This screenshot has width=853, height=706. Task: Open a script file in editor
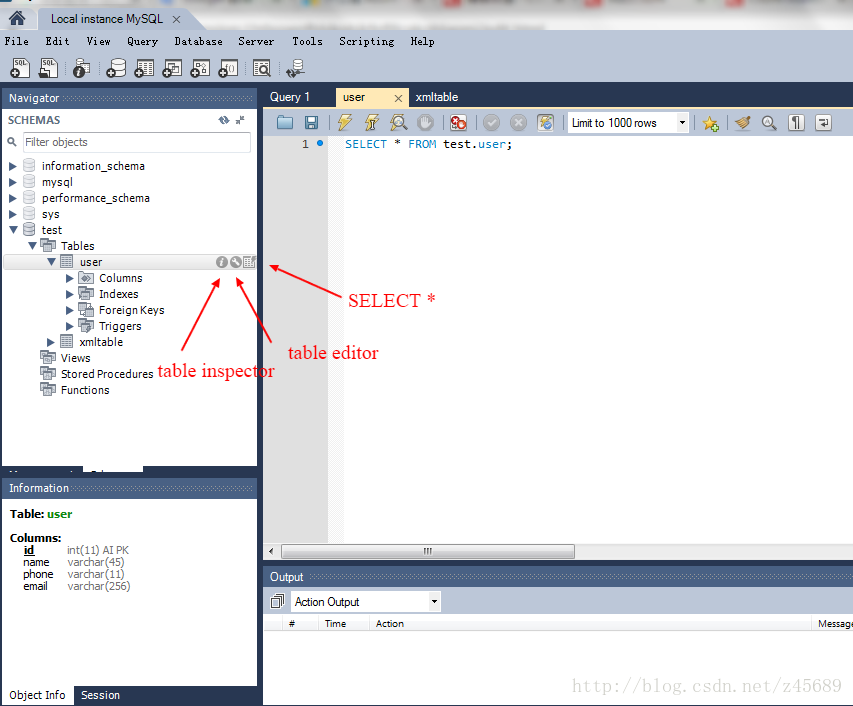point(285,122)
